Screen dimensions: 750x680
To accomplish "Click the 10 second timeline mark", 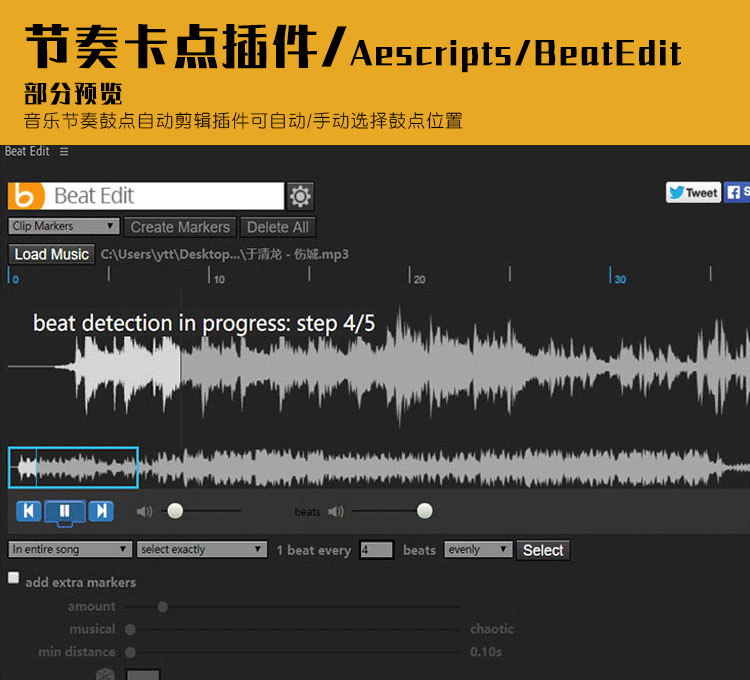I will pos(216,276).
